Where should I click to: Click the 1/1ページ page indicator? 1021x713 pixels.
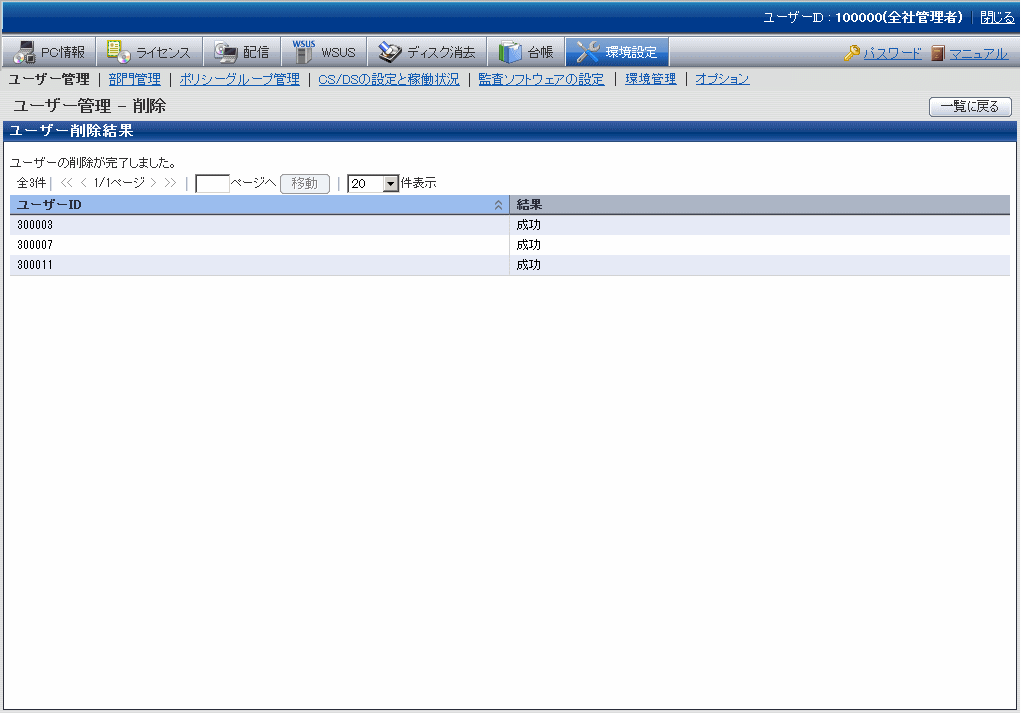point(119,183)
